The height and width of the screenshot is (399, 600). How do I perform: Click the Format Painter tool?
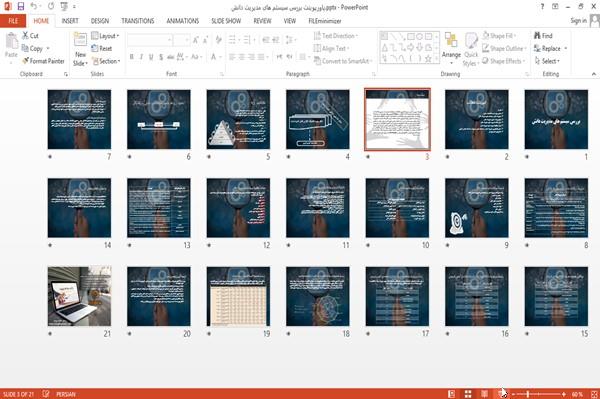(43, 61)
